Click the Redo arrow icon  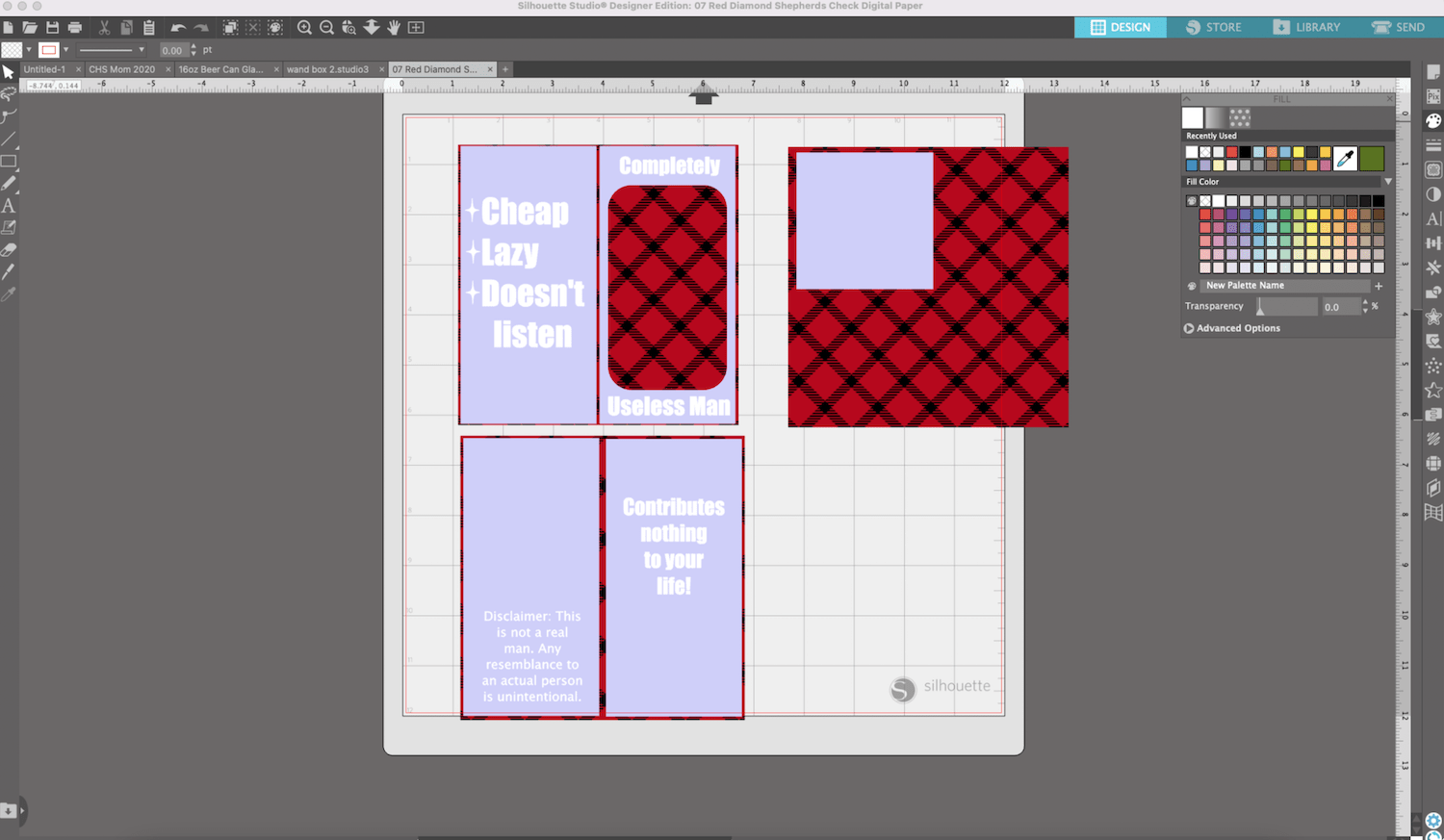[201, 28]
